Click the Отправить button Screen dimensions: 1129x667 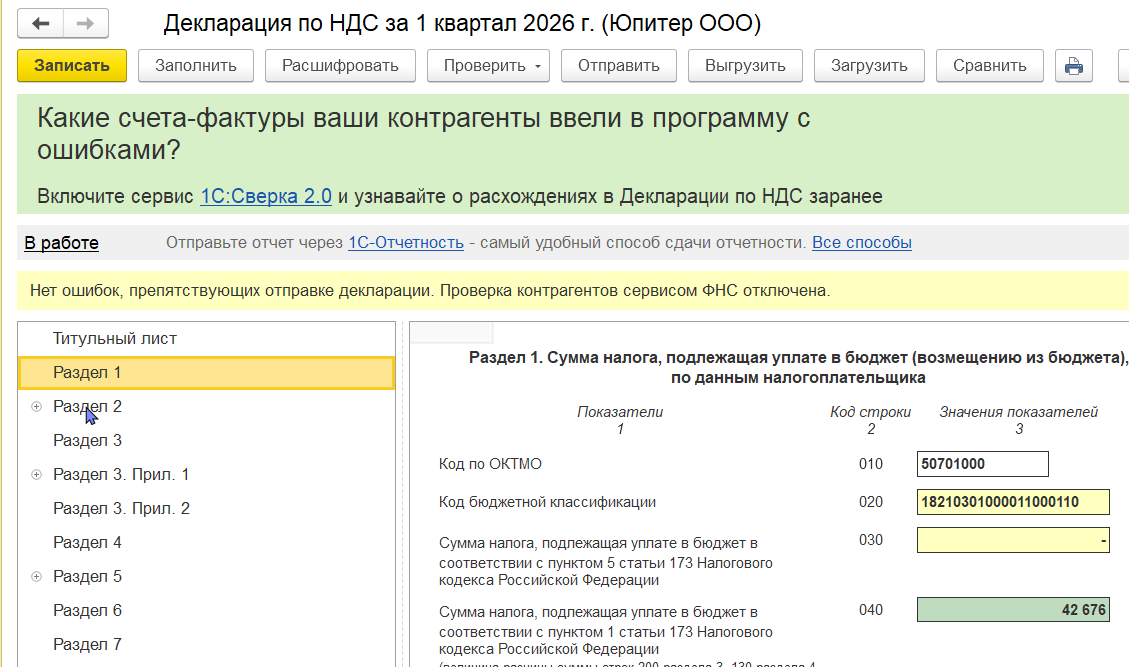tap(619, 66)
